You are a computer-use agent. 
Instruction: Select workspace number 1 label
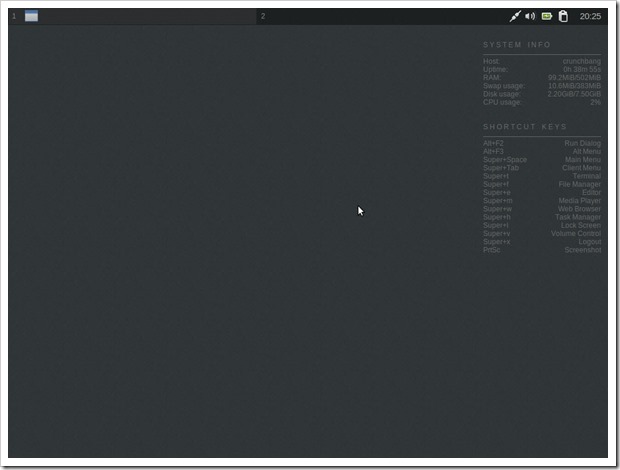click(14, 16)
